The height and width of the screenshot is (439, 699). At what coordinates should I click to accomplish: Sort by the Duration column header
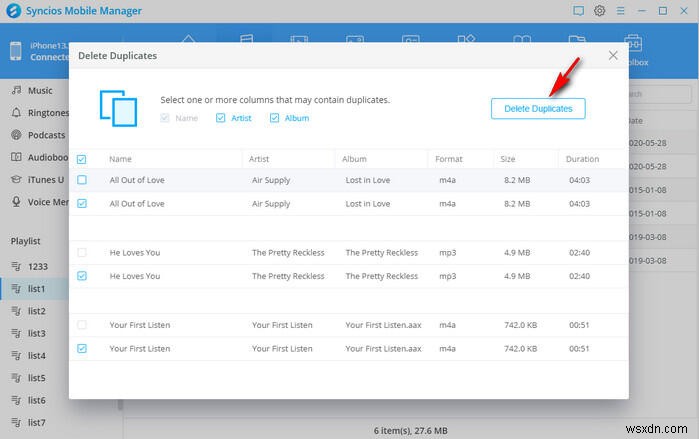click(582, 159)
